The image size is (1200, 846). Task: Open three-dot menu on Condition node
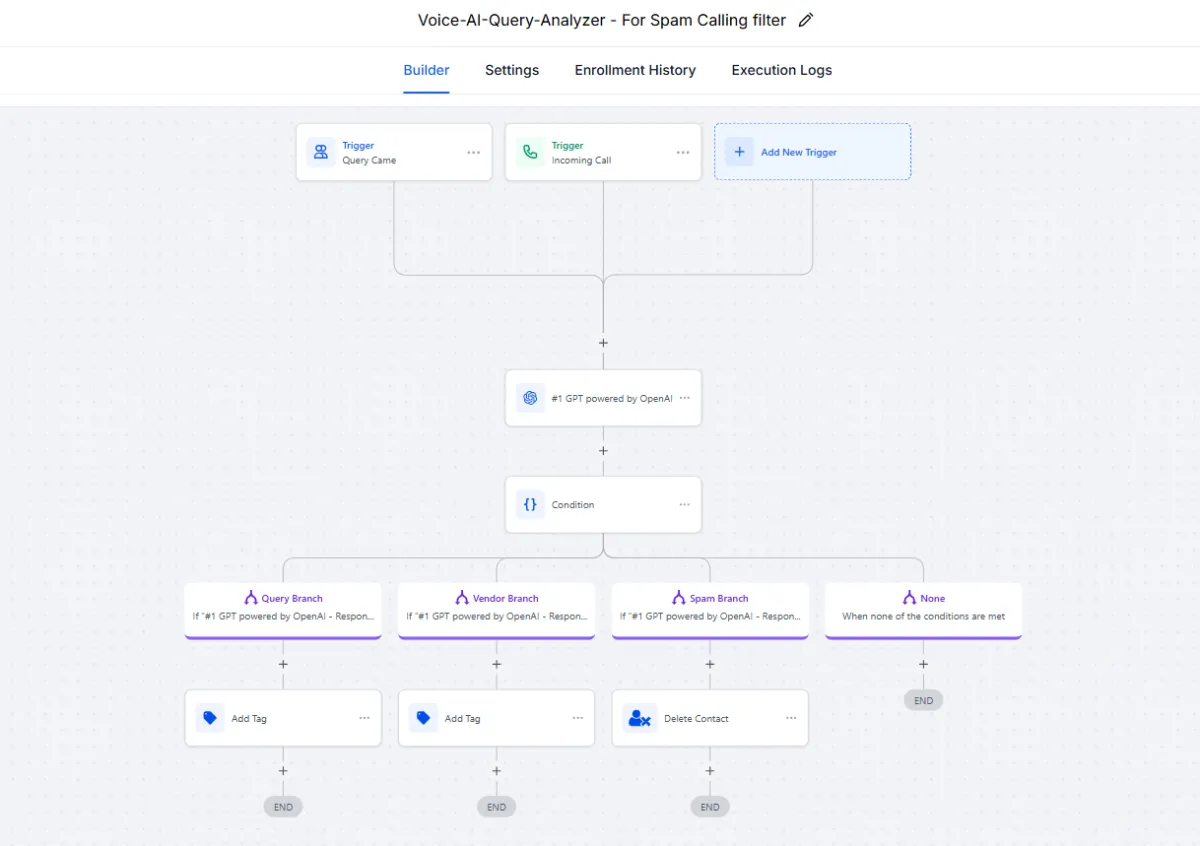(x=685, y=505)
